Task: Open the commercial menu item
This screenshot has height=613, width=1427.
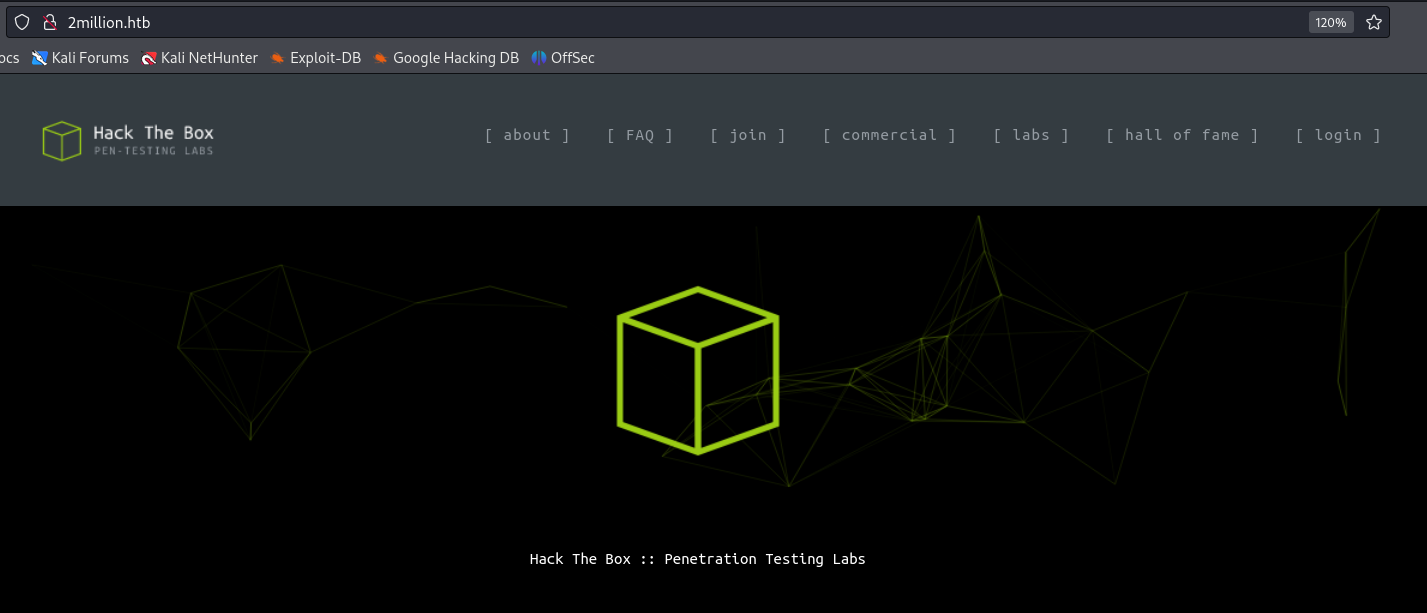Action: pyautogui.click(x=889, y=135)
